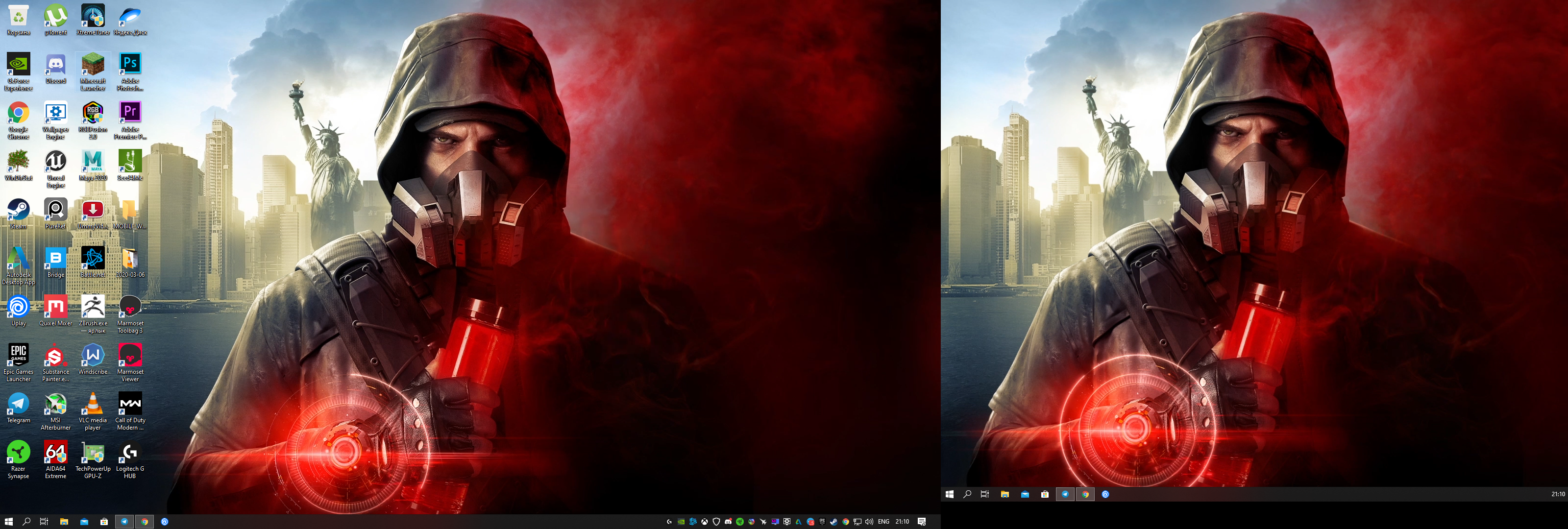Open the Start menu on the main taskbar

tap(8, 522)
